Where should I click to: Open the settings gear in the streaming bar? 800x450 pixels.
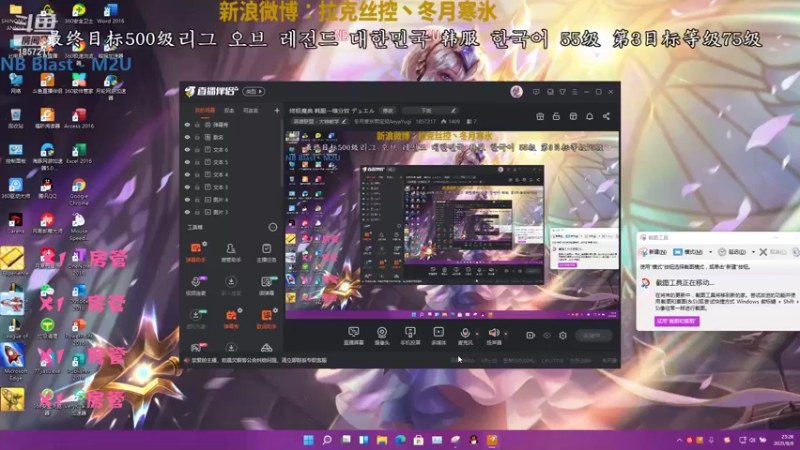(563, 335)
